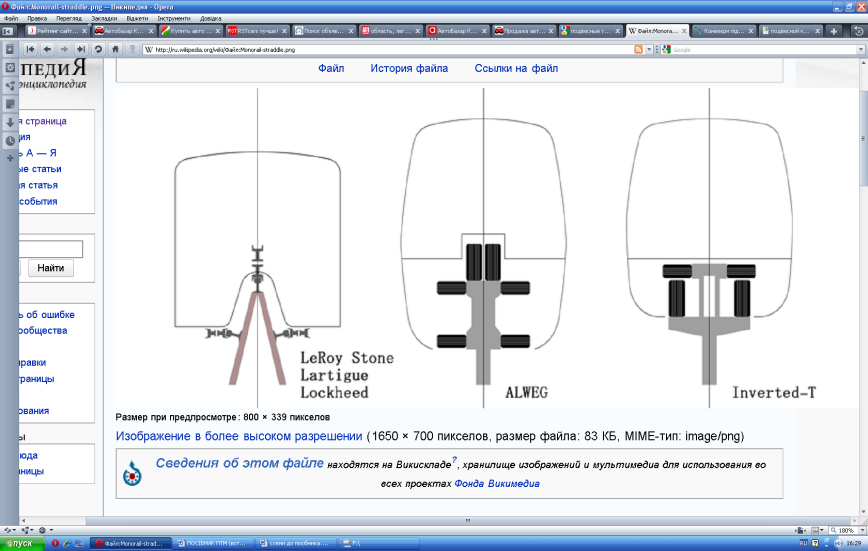Reload the page
868x551 pixels.
click(x=98, y=49)
